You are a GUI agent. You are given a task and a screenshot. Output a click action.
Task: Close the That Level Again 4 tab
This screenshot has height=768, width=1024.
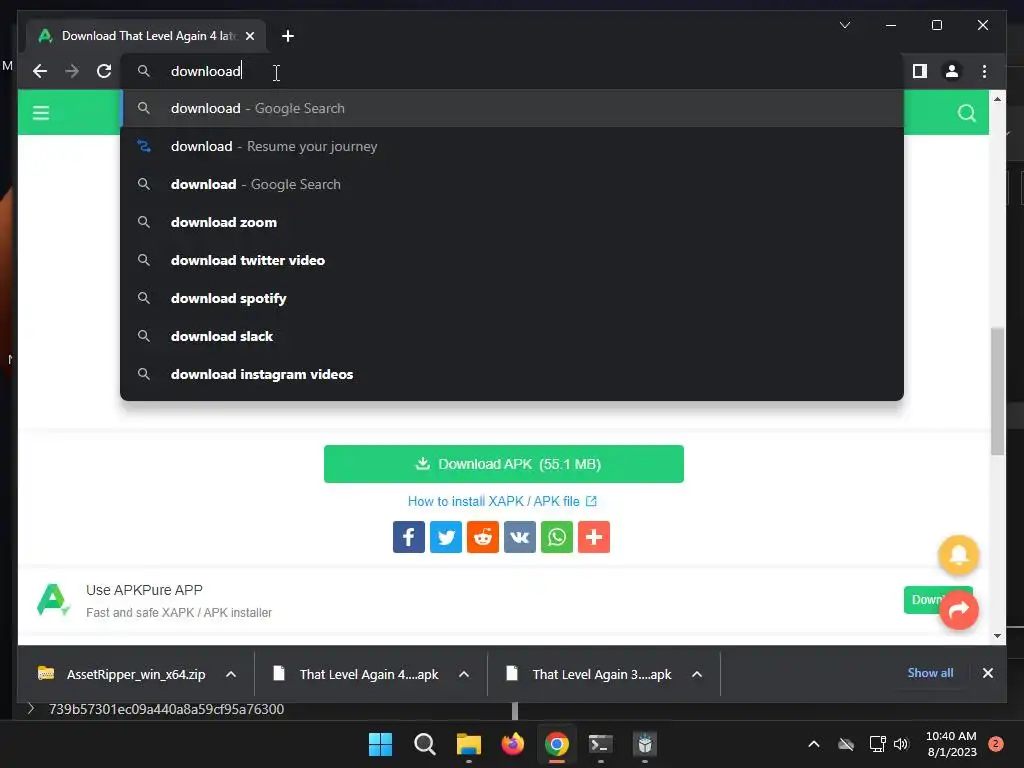(x=250, y=36)
